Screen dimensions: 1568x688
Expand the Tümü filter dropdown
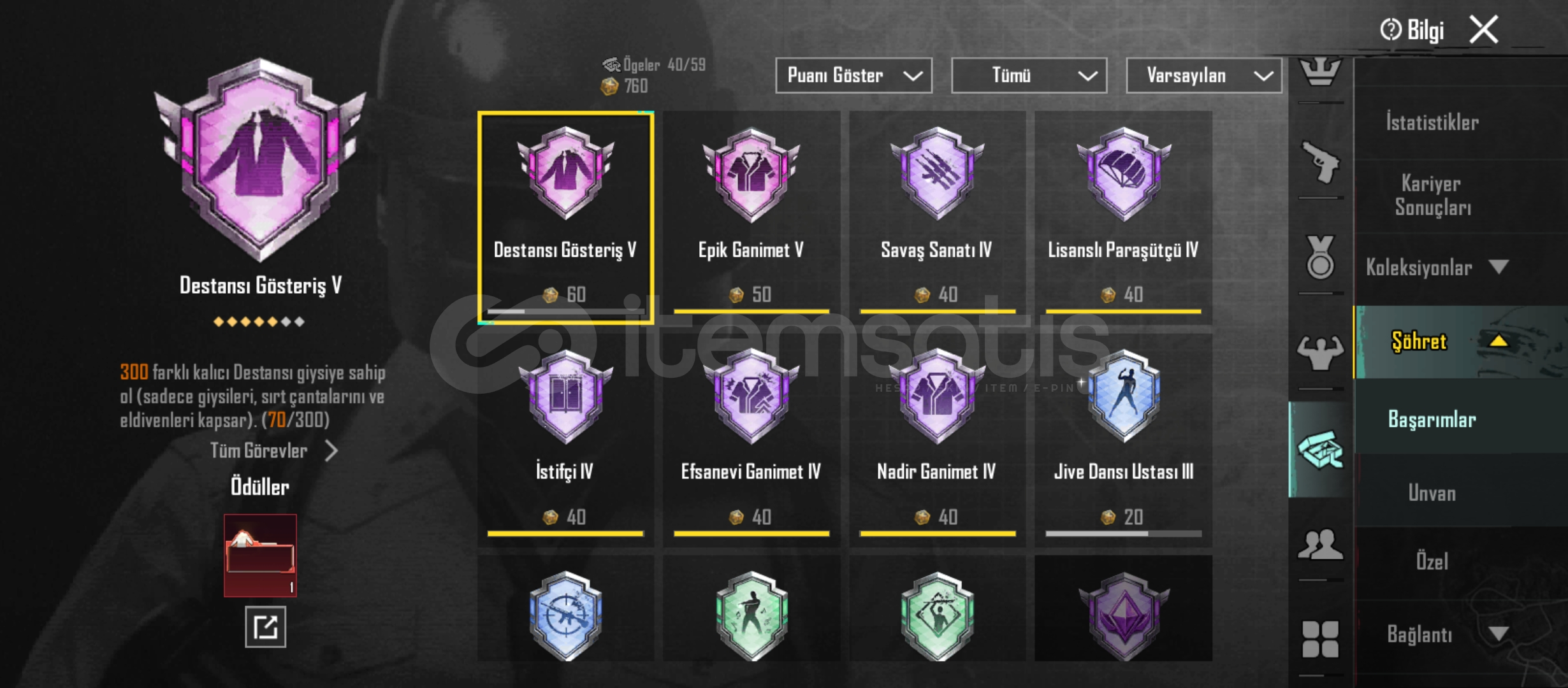tap(1029, 75)
